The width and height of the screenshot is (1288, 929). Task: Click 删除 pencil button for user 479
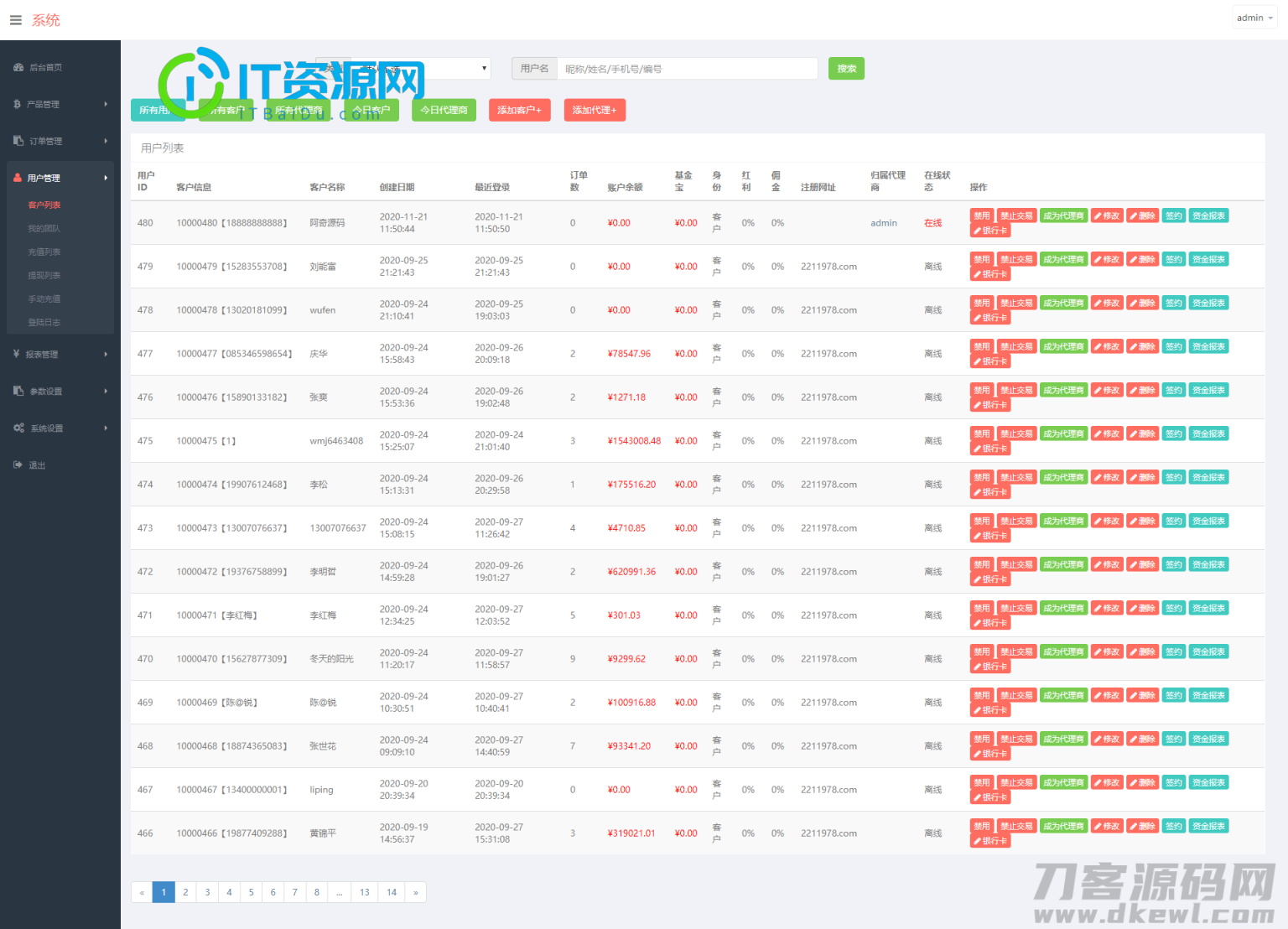tap(1143, 259)
